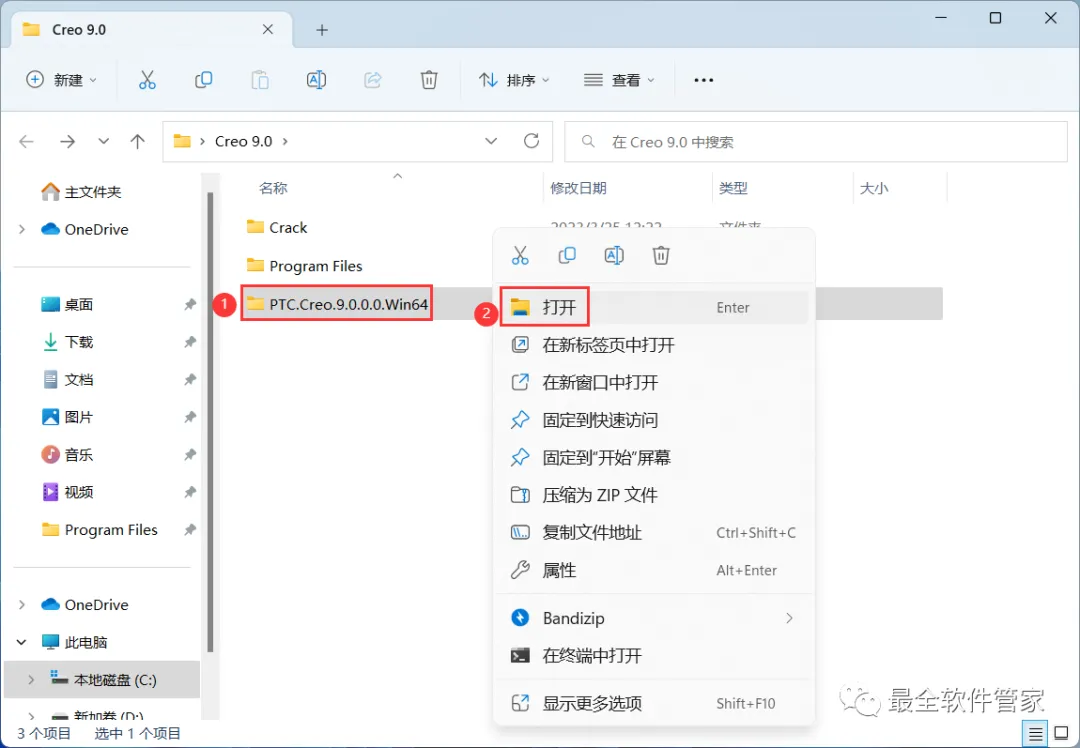Click the Paste icon in the toolbar
1080x748 pixels.
click(x=260, y=80)
